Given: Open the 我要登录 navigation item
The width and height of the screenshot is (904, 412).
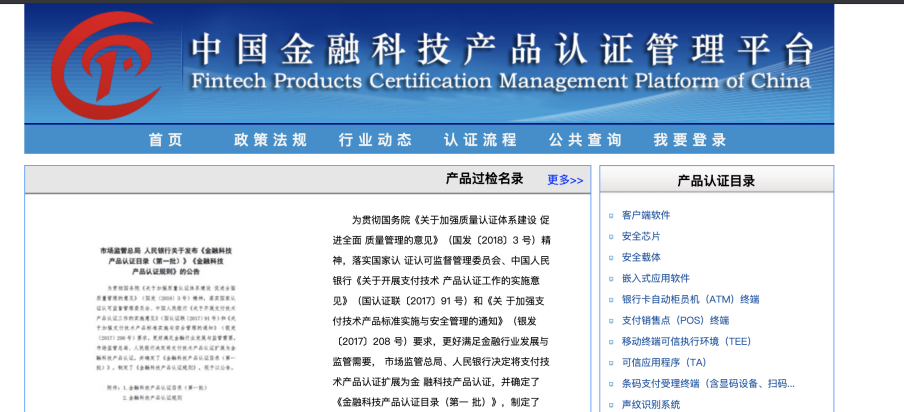Looking at the screenshot, I should point(690,139).
